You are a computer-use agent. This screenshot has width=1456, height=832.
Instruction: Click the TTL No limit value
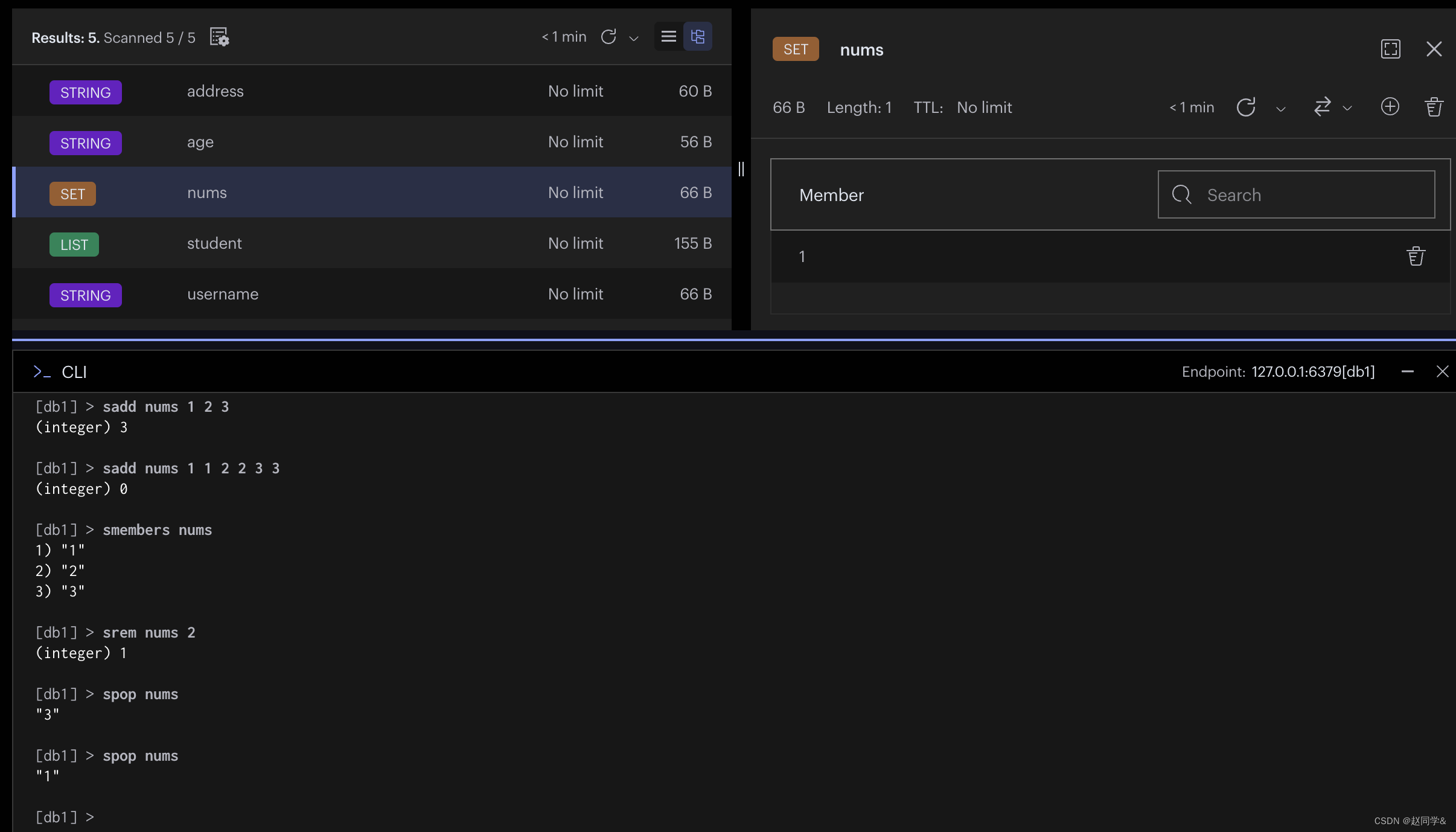coord(984,107)
